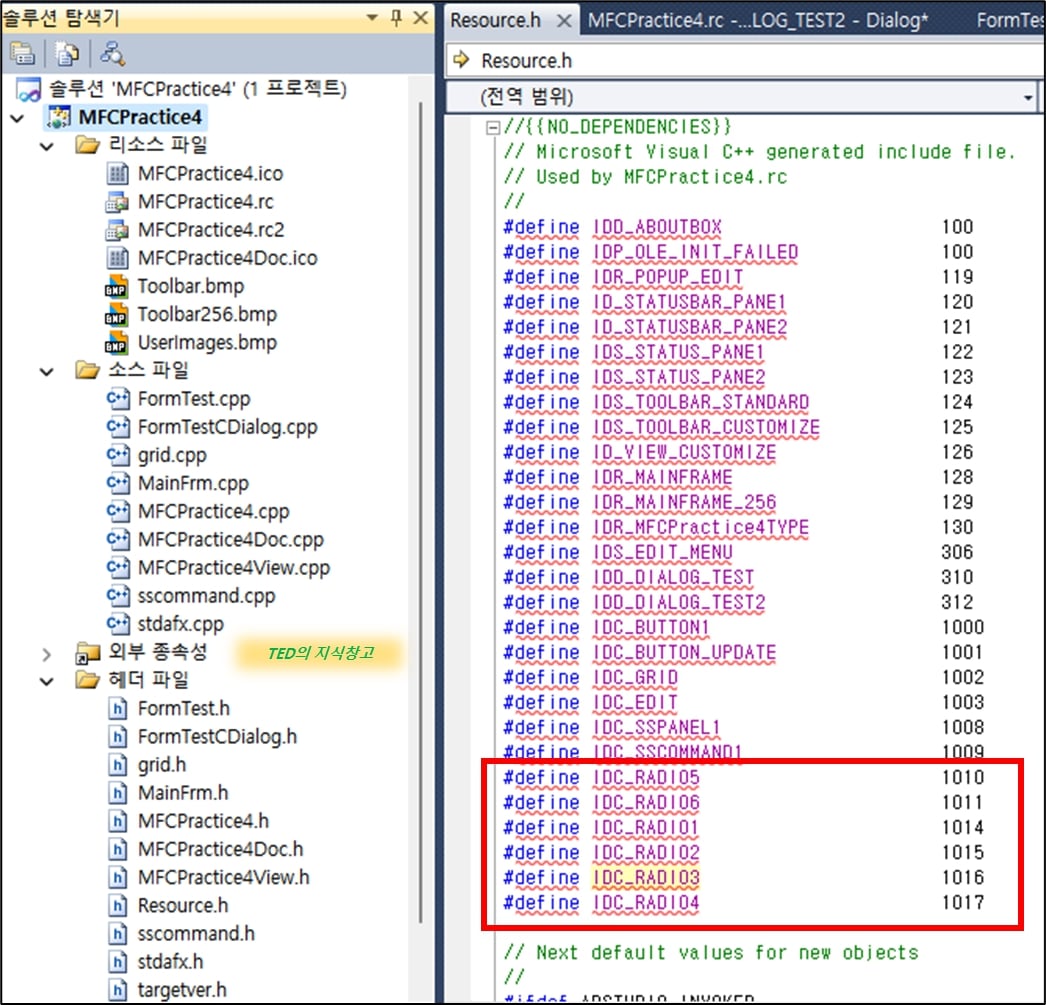Select FormTestCDialog.h header file

217,736
